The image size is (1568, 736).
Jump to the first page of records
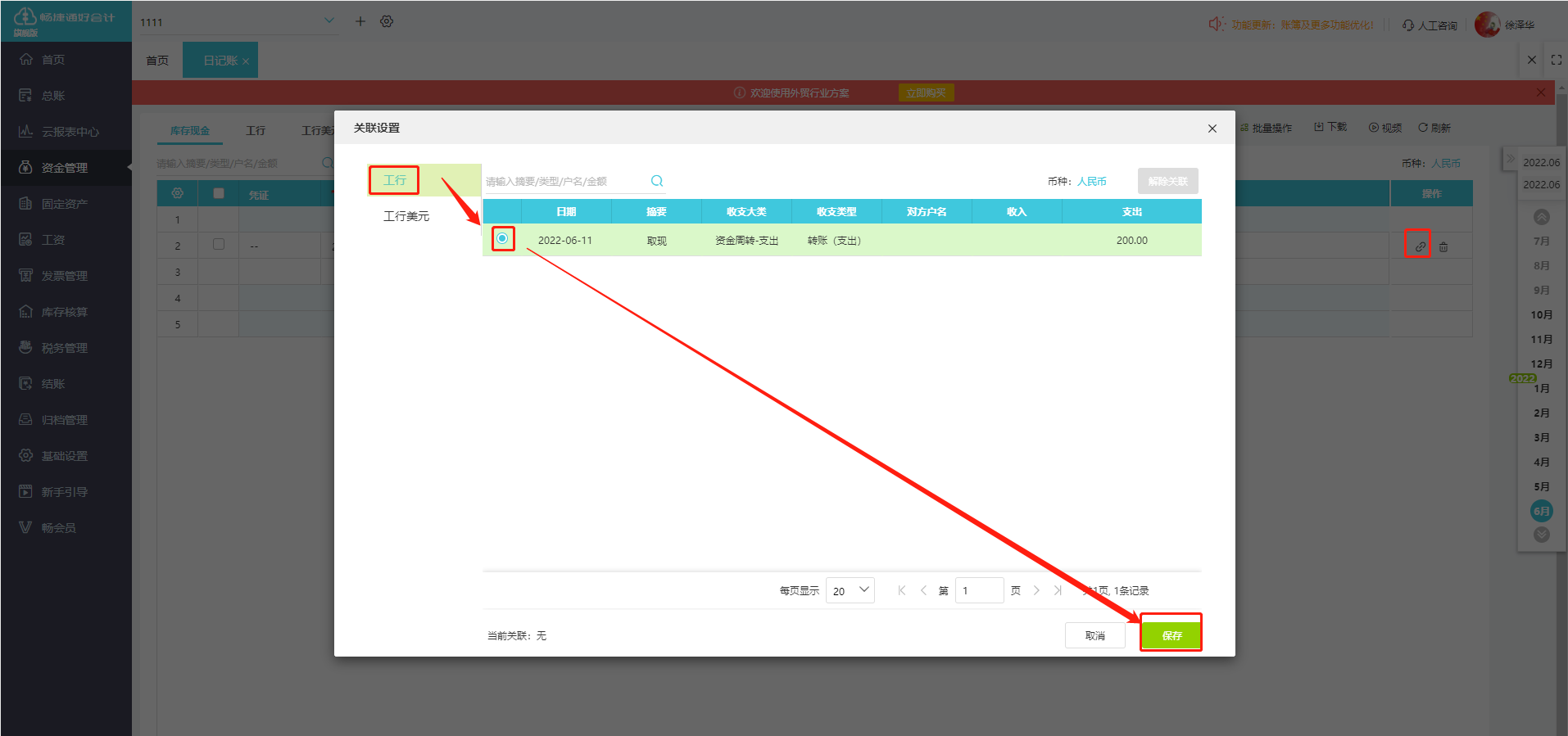(x=902, y=590)
